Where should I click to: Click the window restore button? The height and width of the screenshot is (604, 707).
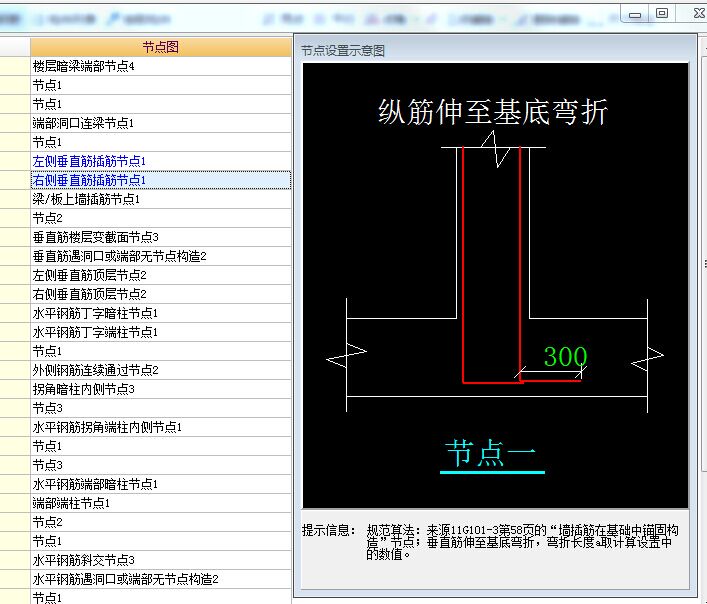[x=662, y=13]
